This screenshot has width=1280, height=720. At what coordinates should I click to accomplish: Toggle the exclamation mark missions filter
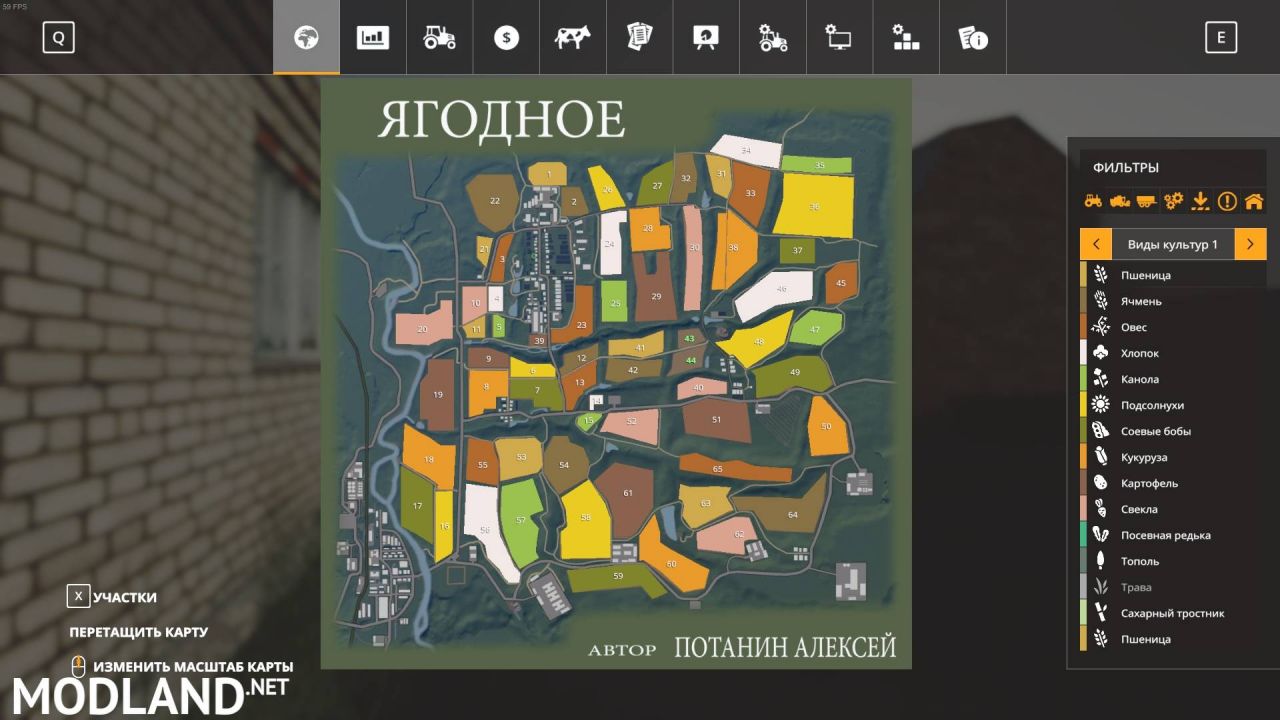[1227, 201]
